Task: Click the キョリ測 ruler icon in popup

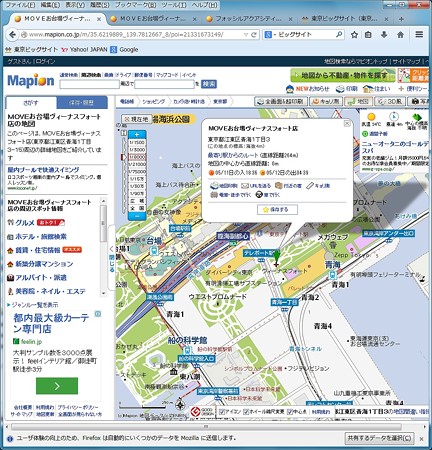Action: 310,186
